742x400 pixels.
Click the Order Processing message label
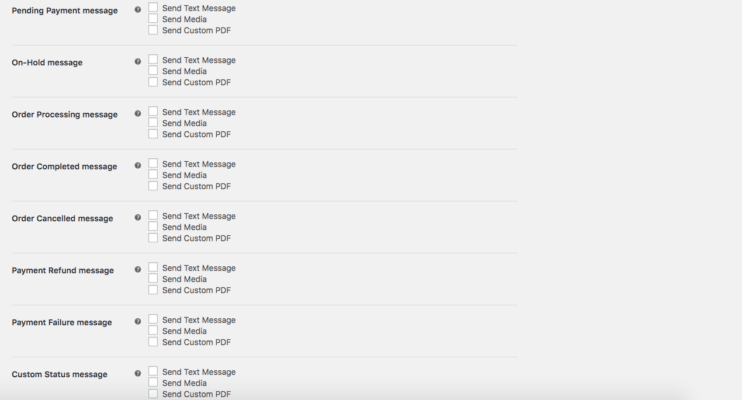click(65, 115)
